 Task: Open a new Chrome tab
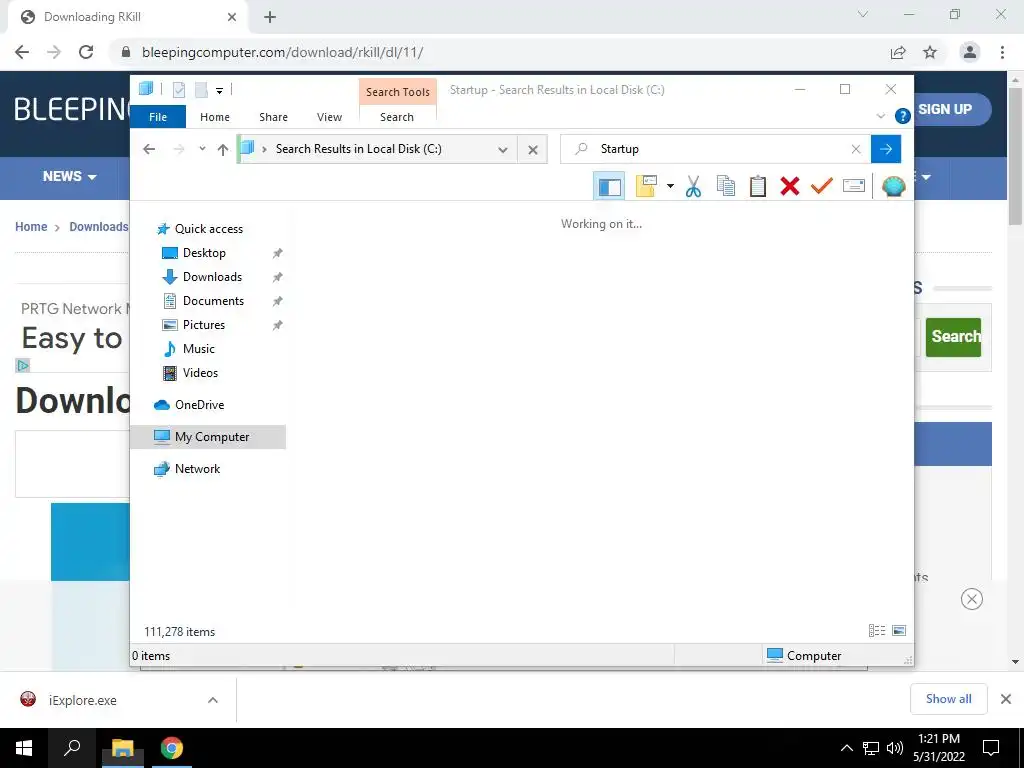pyautogui.click(x=270, y=17)
